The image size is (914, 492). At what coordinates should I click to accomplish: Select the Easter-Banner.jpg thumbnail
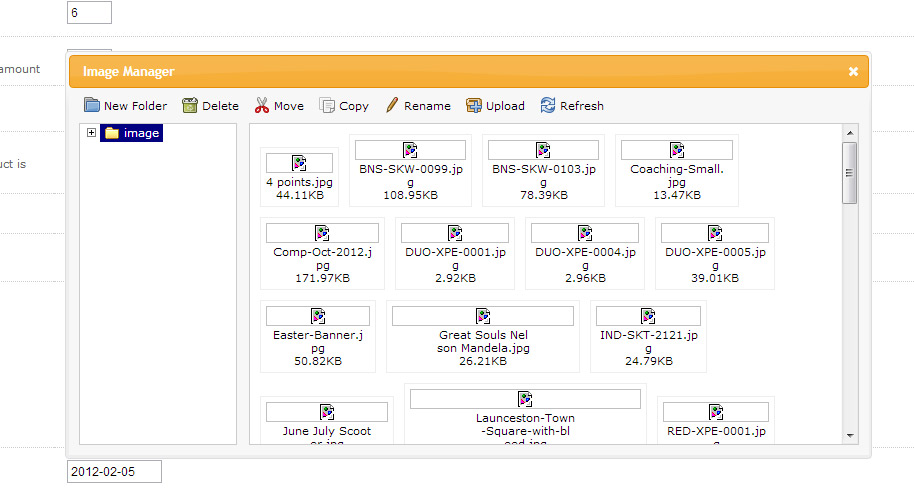click(x=318, y=316)
